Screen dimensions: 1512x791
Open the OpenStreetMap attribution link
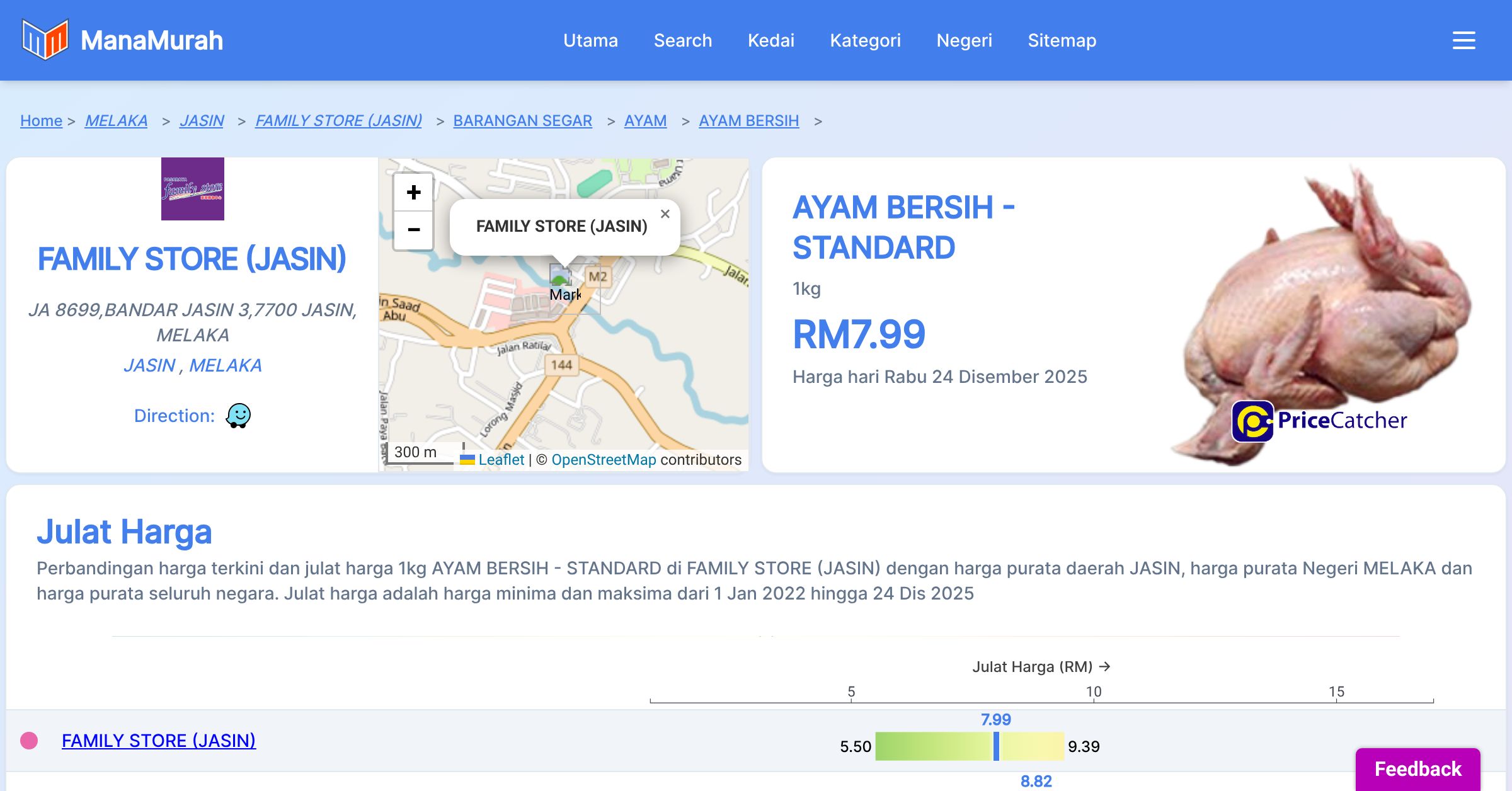(x=604, y=460)
